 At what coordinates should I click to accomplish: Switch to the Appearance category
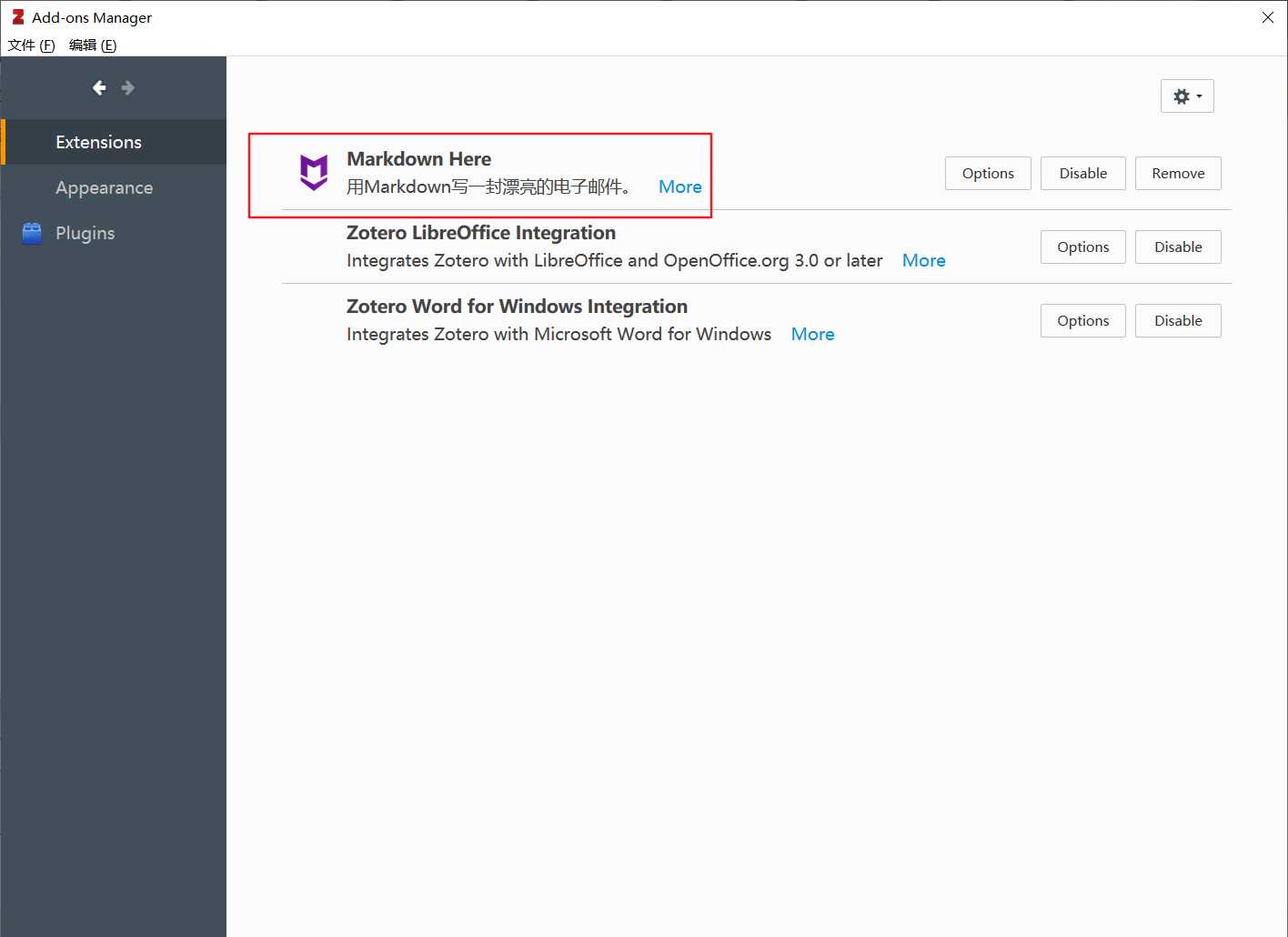tap(114, 187)
